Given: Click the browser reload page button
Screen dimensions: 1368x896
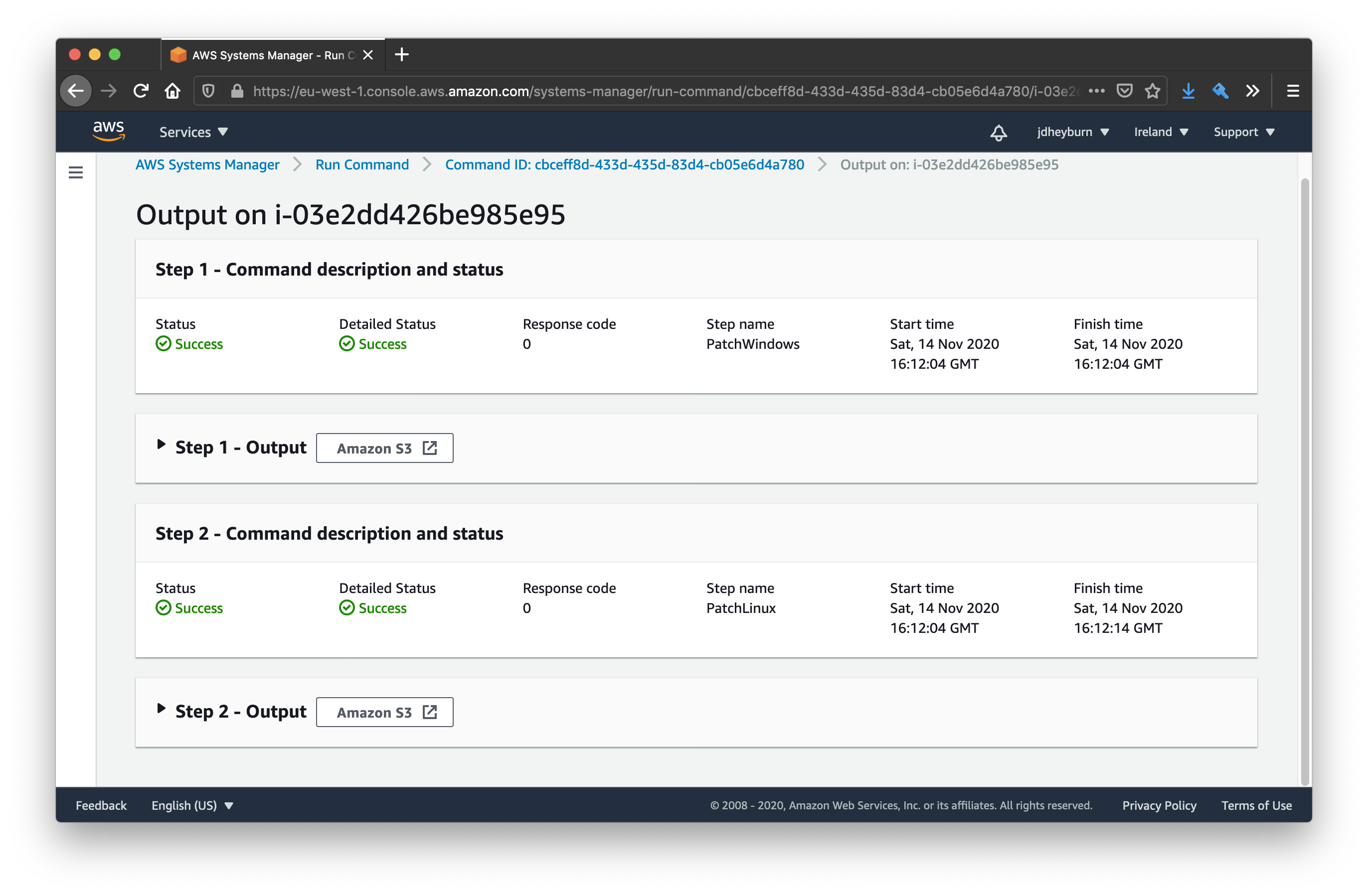Looking at the screenshot, I should coord(141,91).
